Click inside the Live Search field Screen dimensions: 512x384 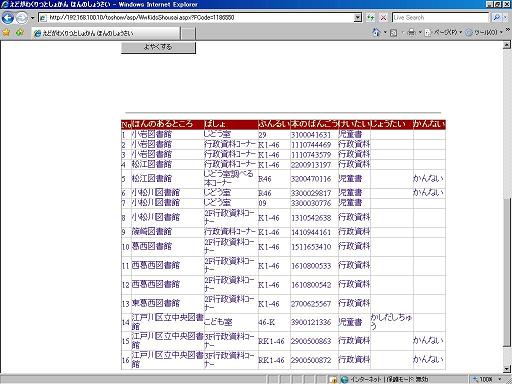(x=440, y=18)
